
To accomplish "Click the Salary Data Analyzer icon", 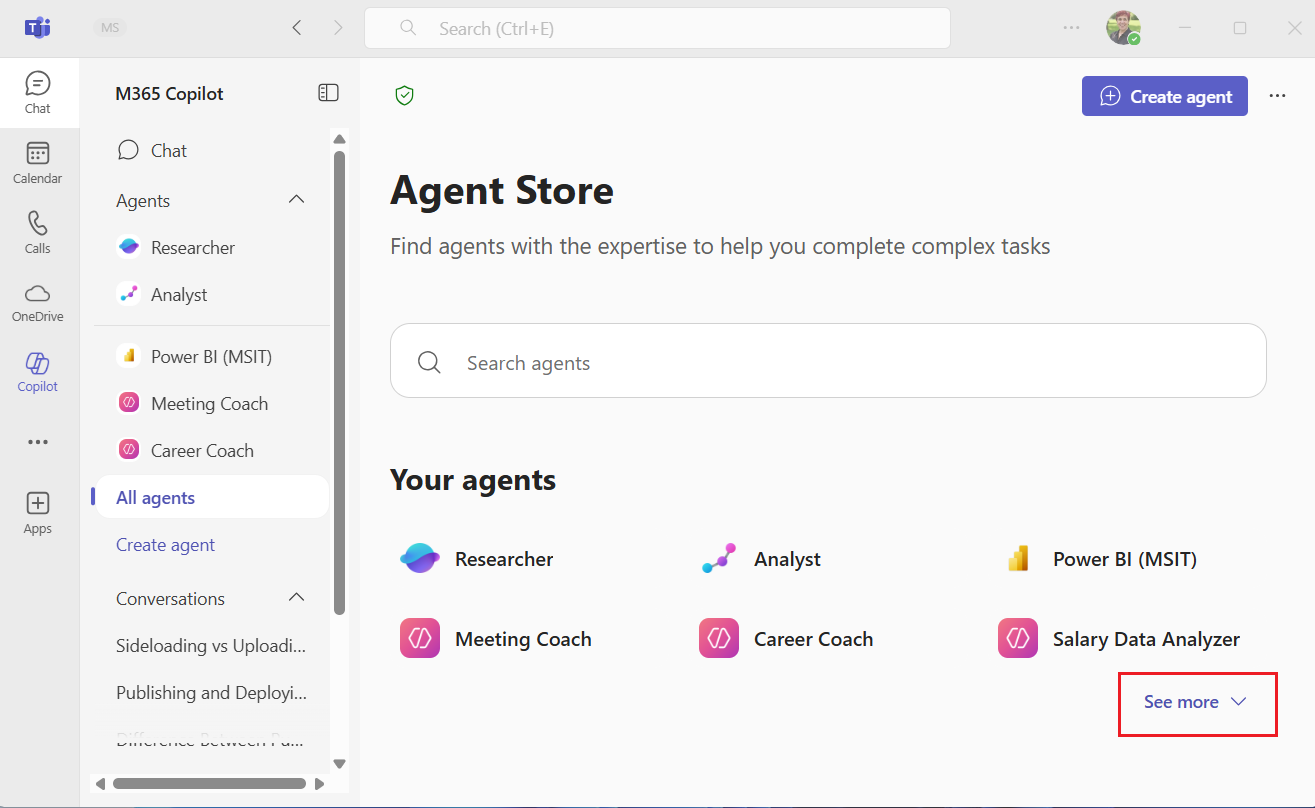I will click(x=1018, y=639).
